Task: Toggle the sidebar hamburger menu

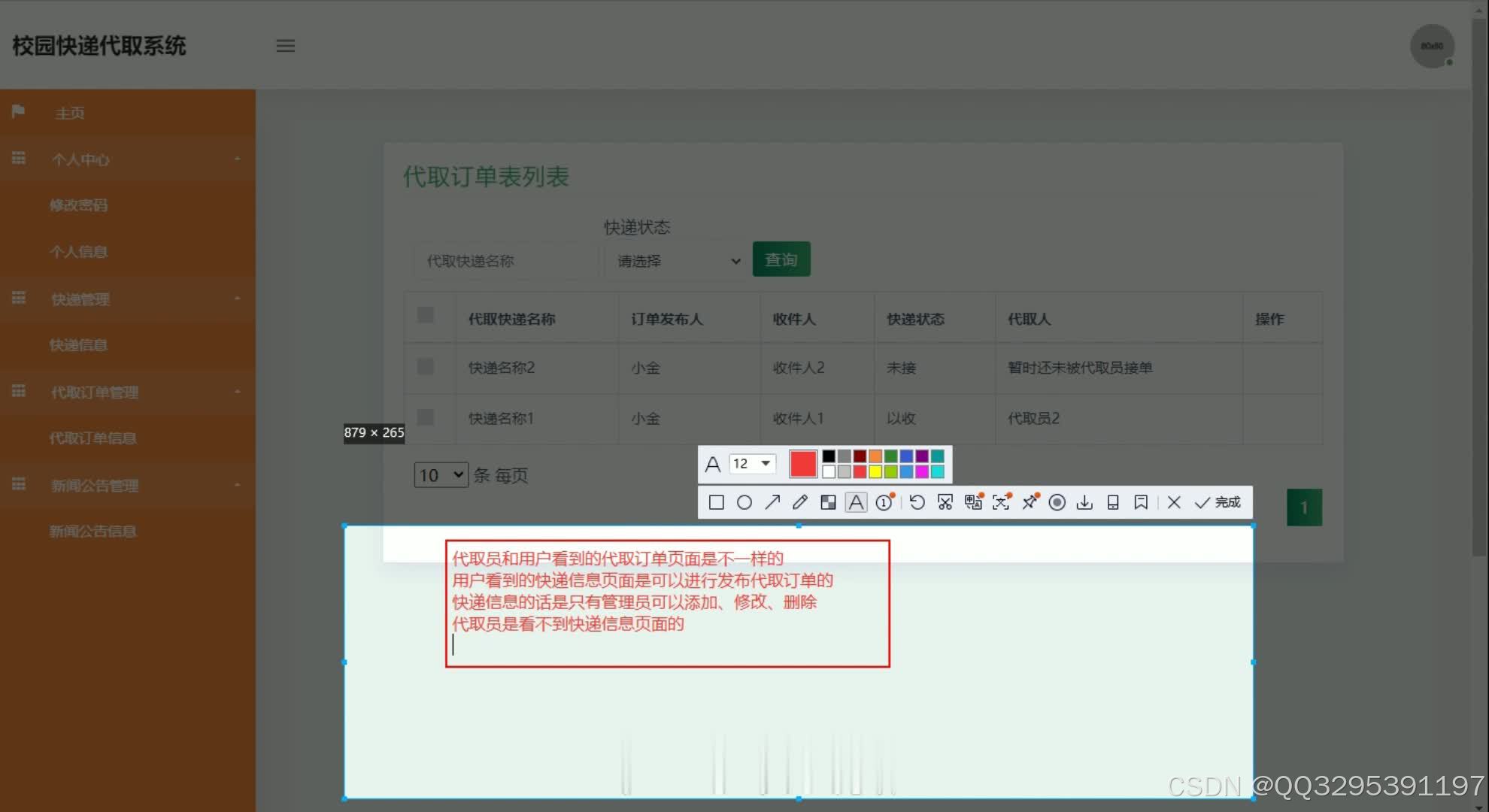Action: tap(286, 46)
